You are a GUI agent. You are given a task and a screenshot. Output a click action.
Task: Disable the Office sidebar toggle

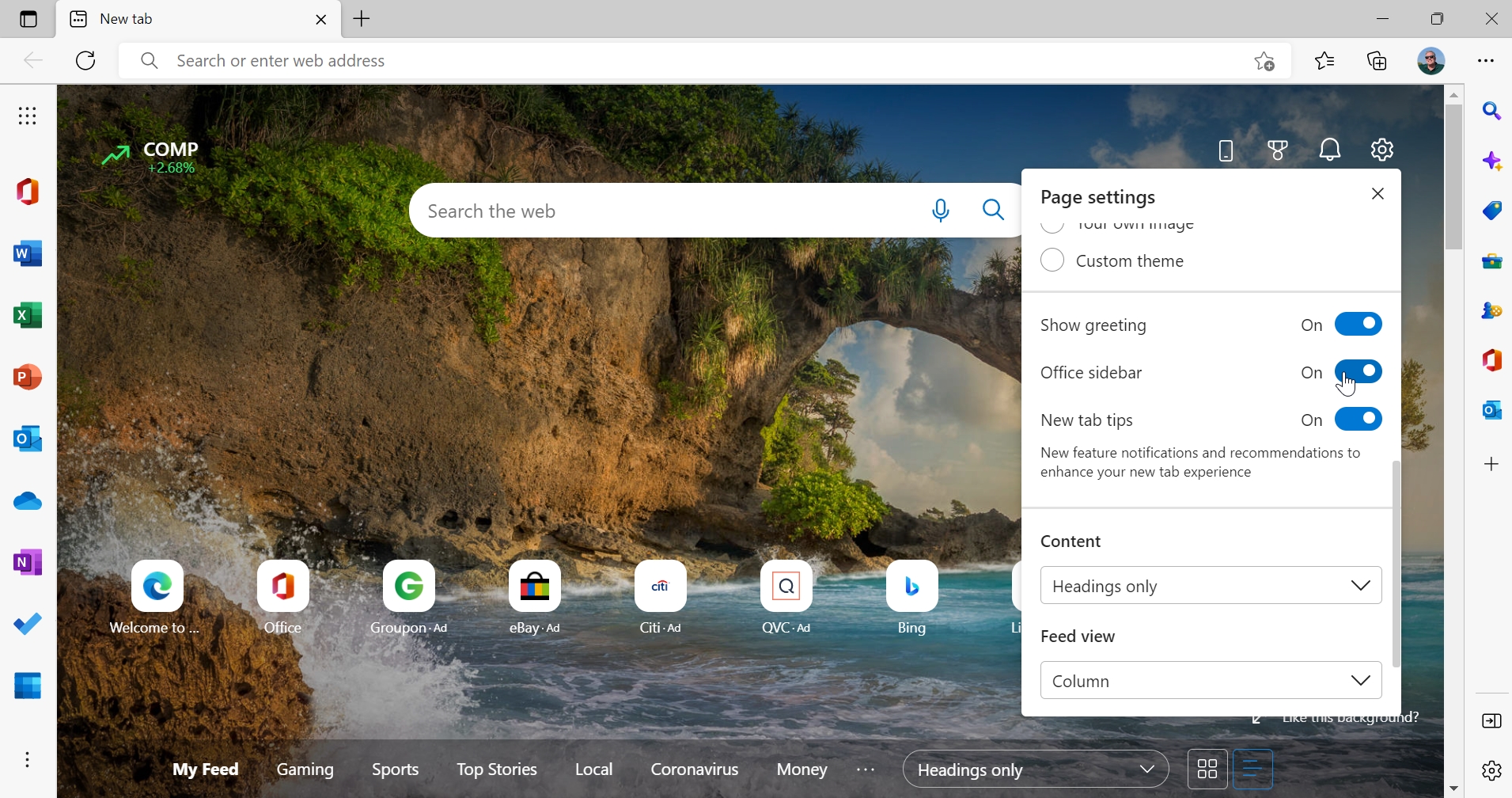point(1359,371)
